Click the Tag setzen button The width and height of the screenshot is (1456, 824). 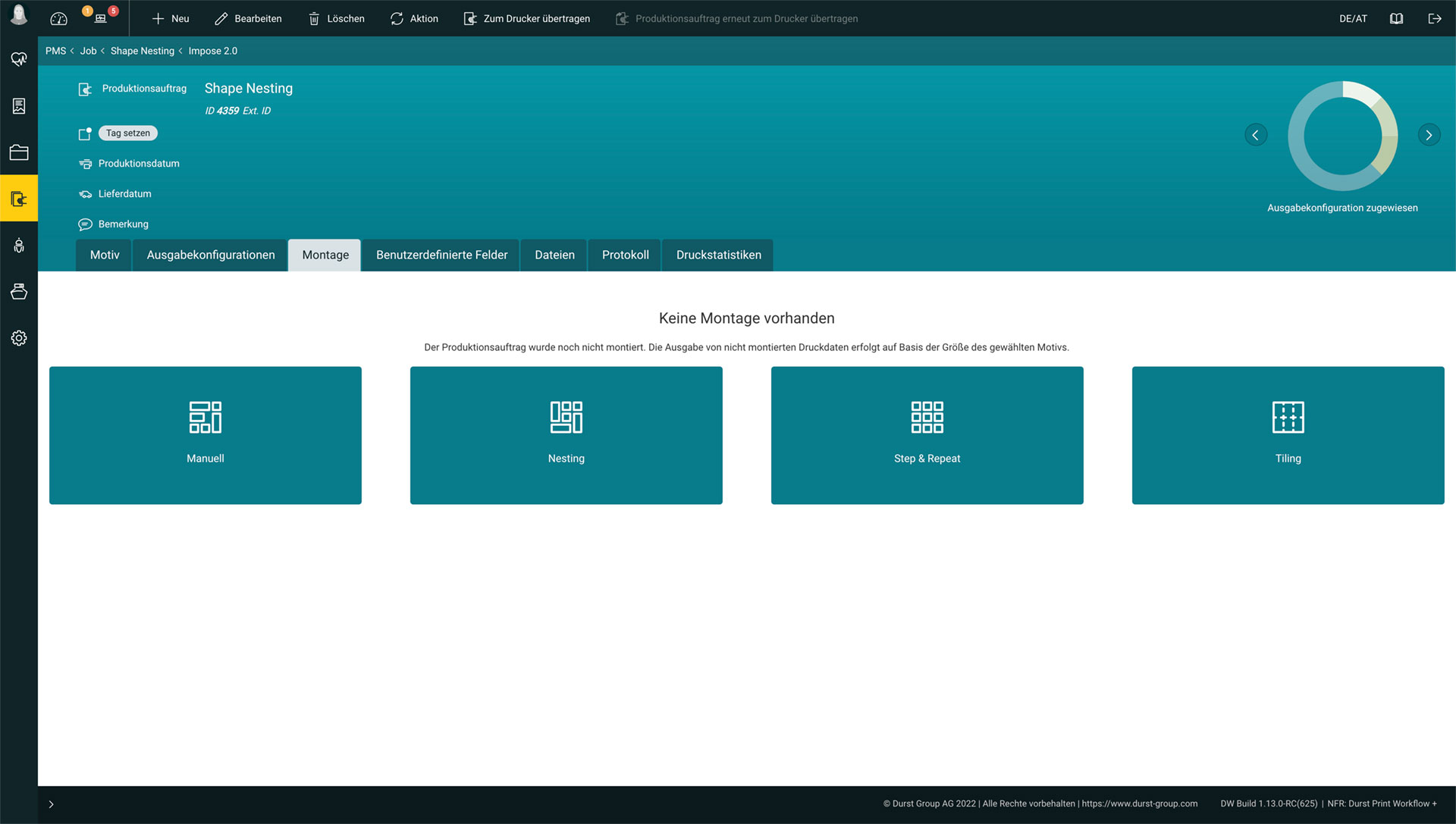coord(128,133)
